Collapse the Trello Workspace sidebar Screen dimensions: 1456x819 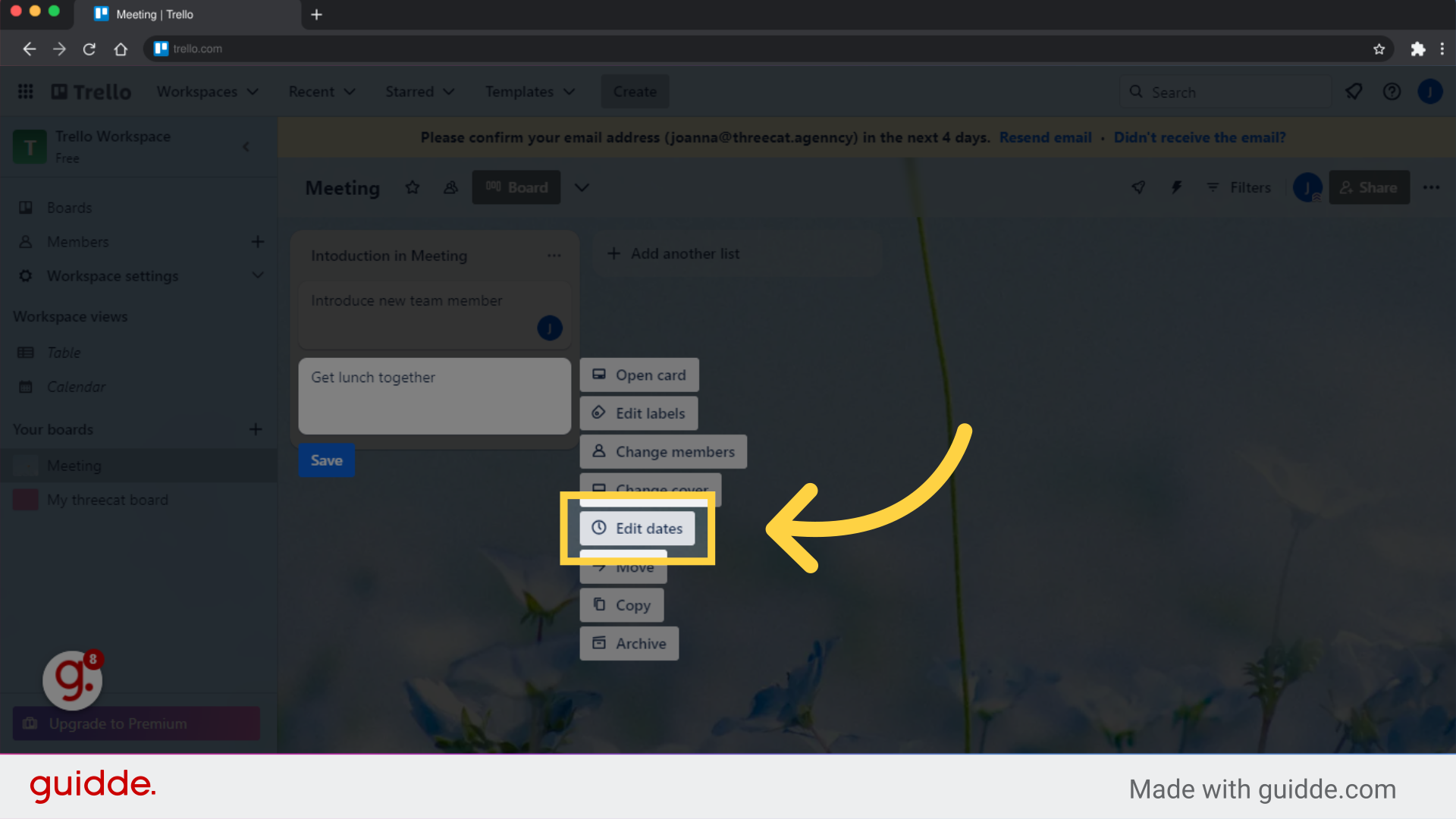[246, 146]
